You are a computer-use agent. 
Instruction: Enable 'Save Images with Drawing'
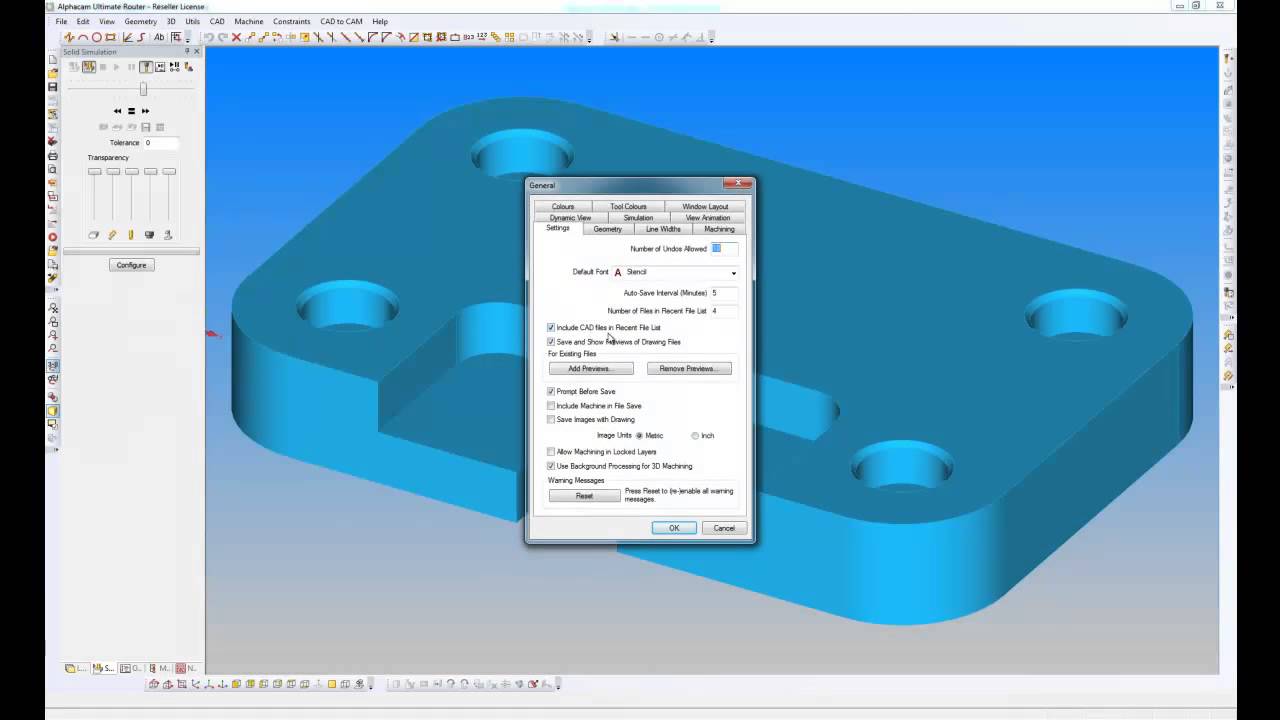pyautogui.click(x=551, y=420)
